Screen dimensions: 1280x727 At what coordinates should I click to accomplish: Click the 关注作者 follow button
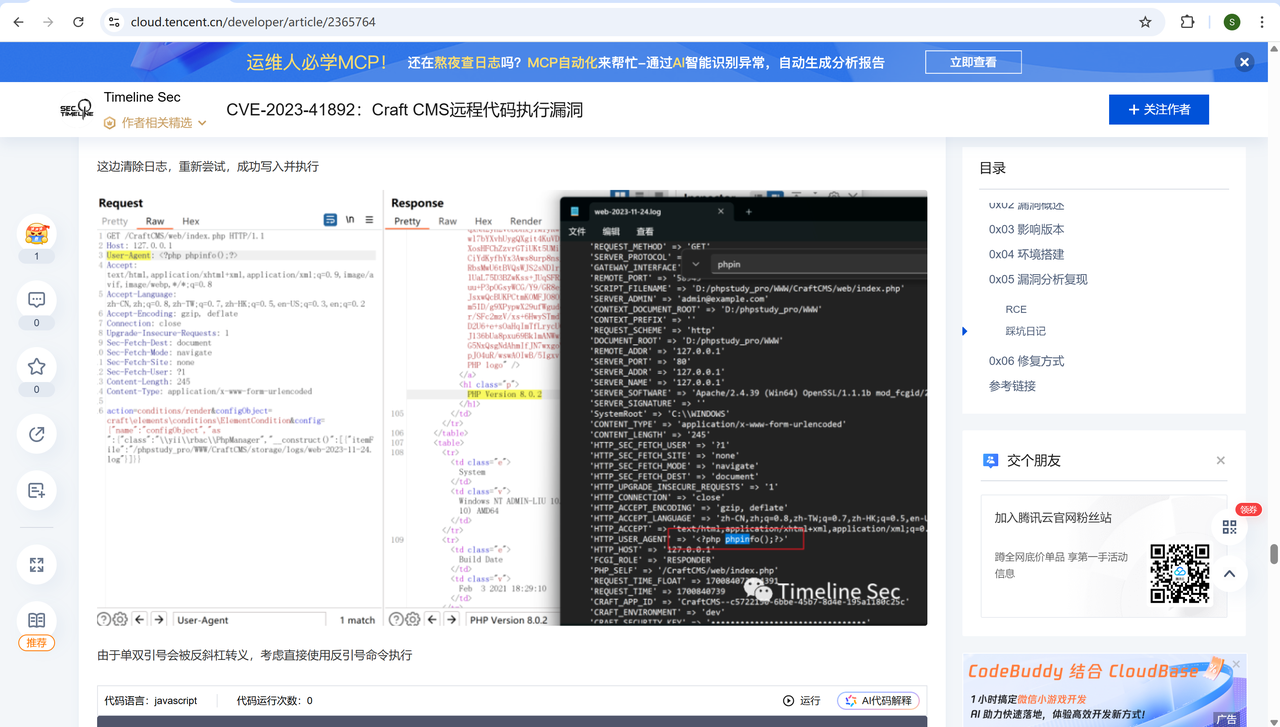1158,109
